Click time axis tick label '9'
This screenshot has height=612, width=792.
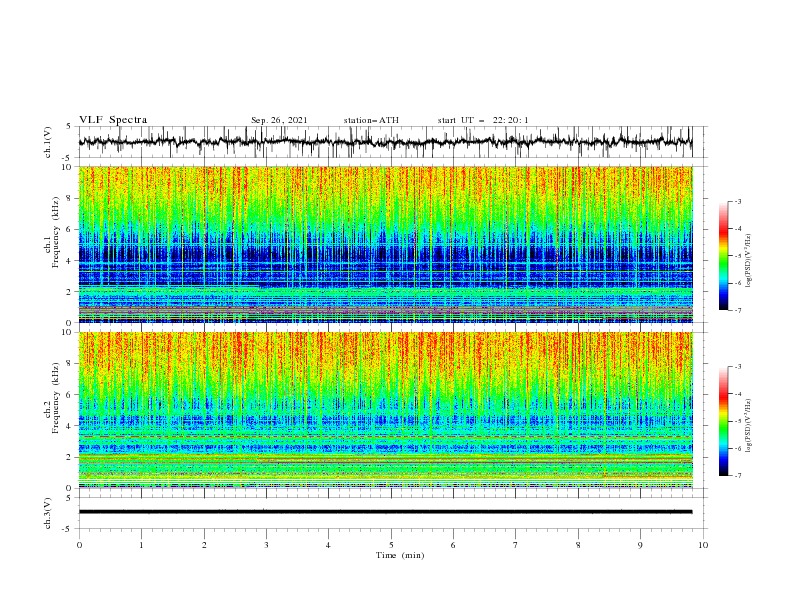pos(640,545)
